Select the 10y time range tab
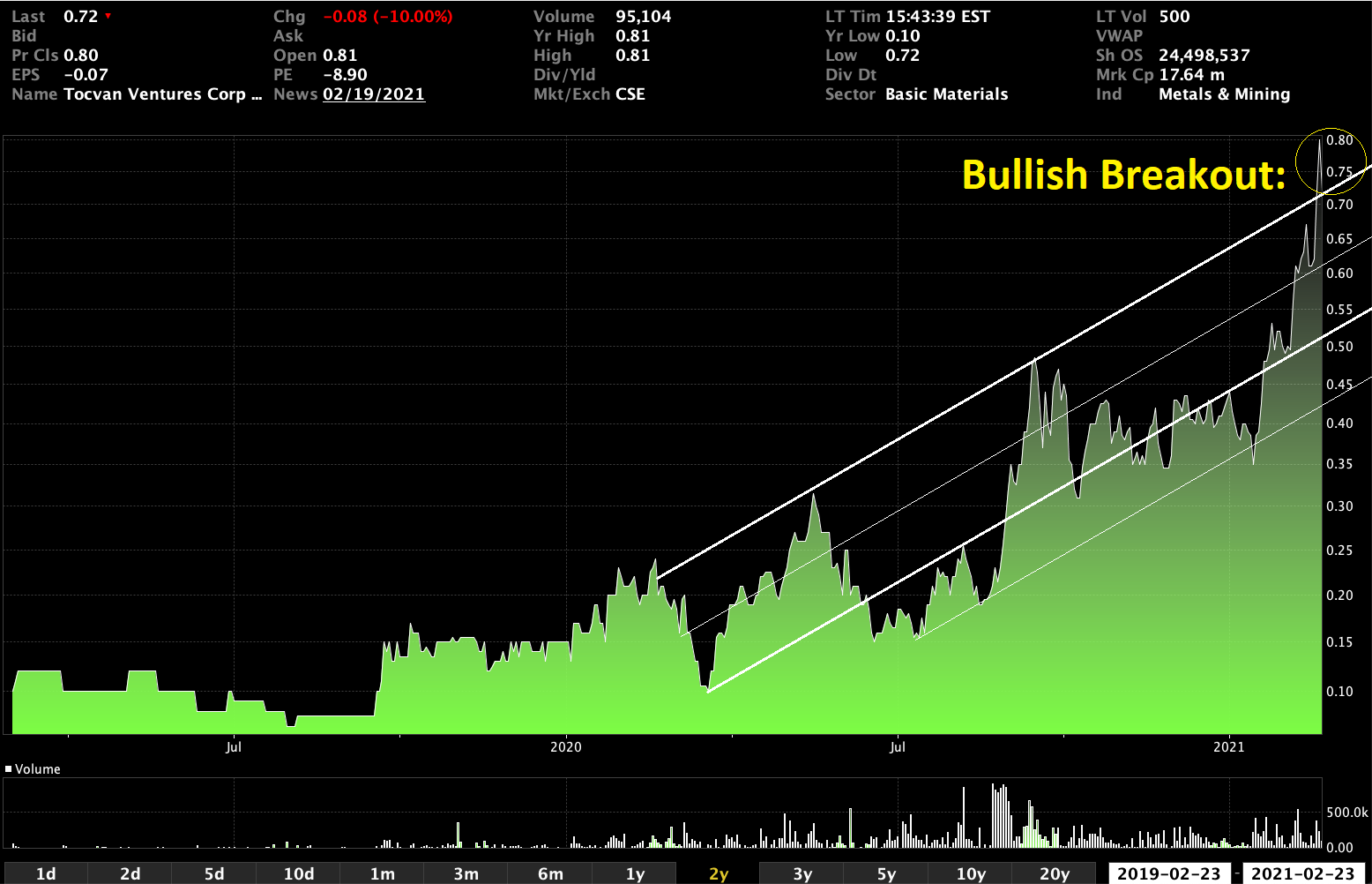The image size is (1372, 884). coord(971,873)
